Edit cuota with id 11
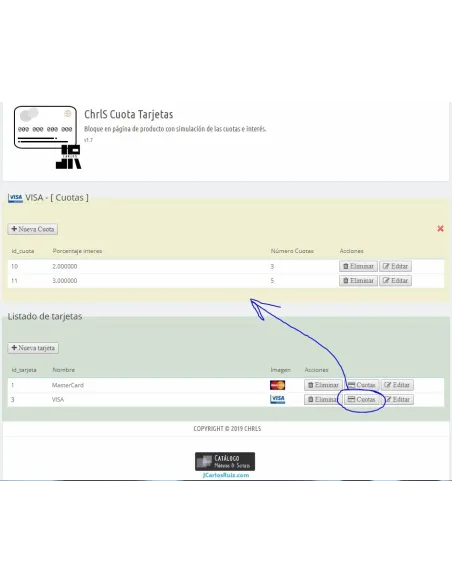452x584 pixels. pos(395,280)
